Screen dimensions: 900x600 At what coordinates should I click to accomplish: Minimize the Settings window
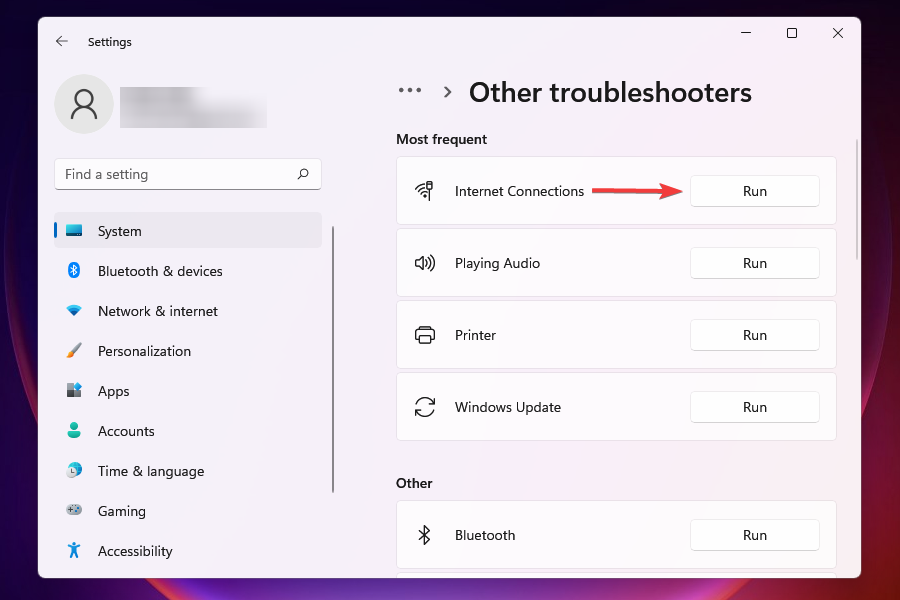(x=746, y=33)
